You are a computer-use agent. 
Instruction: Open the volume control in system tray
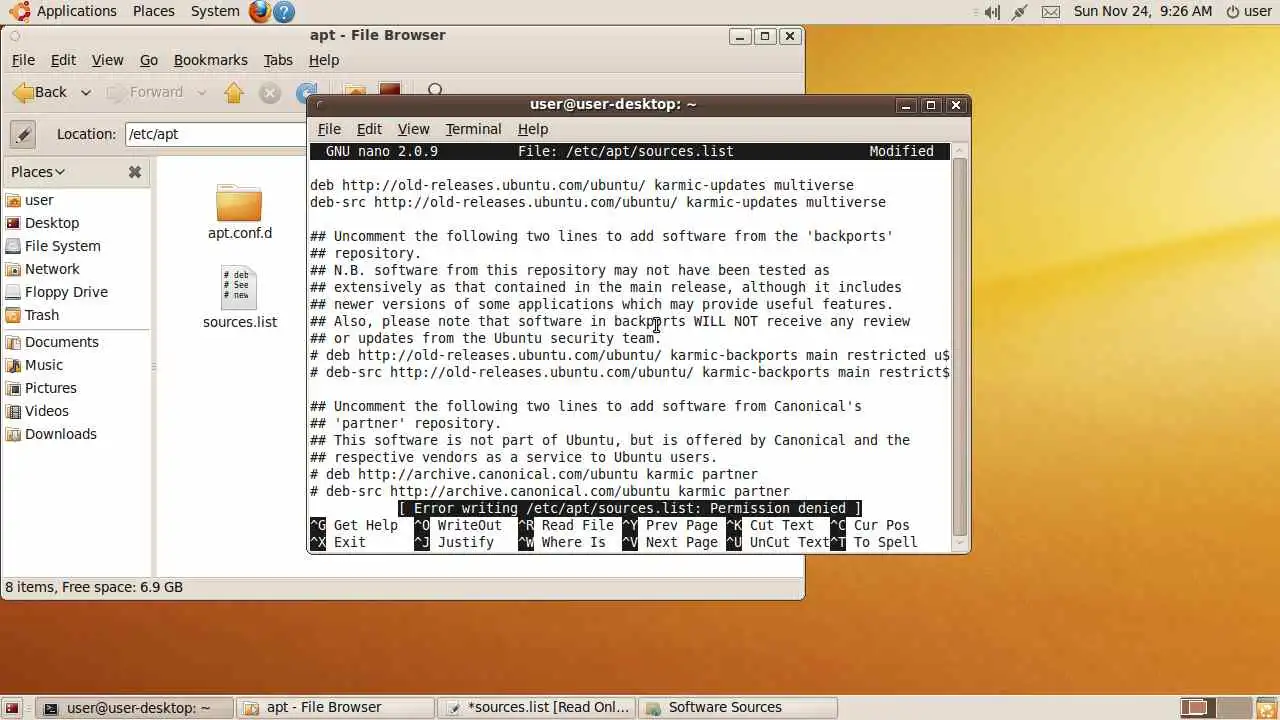pyautogui.click(x=992, y=12)
